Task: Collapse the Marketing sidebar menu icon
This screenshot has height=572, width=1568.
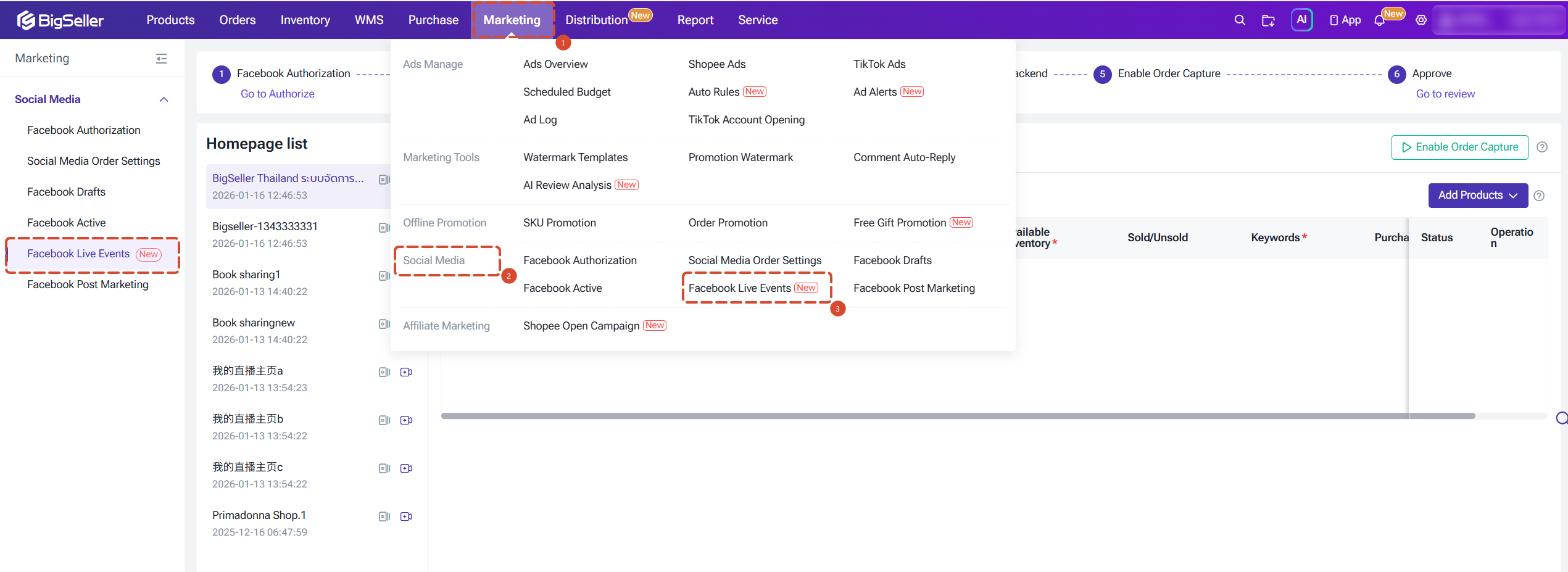Action: click(x=162, y=59)
